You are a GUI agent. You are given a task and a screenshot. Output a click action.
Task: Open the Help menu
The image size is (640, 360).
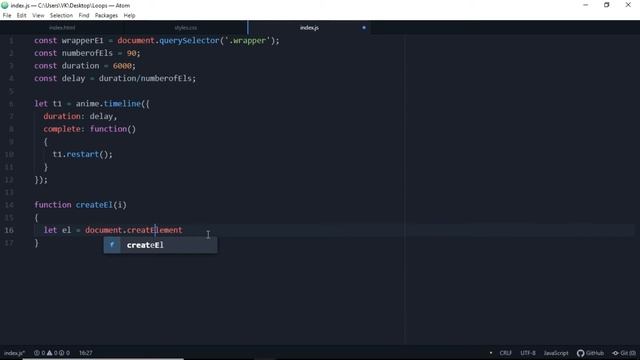click(x=129, y=16)
